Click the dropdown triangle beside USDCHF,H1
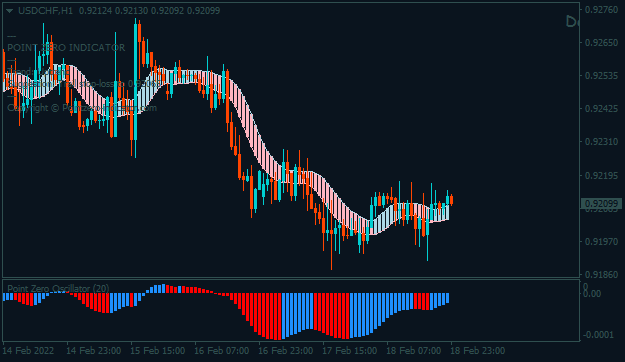The height and width of the screenshot is (362, 625). (x=9, y=11)
